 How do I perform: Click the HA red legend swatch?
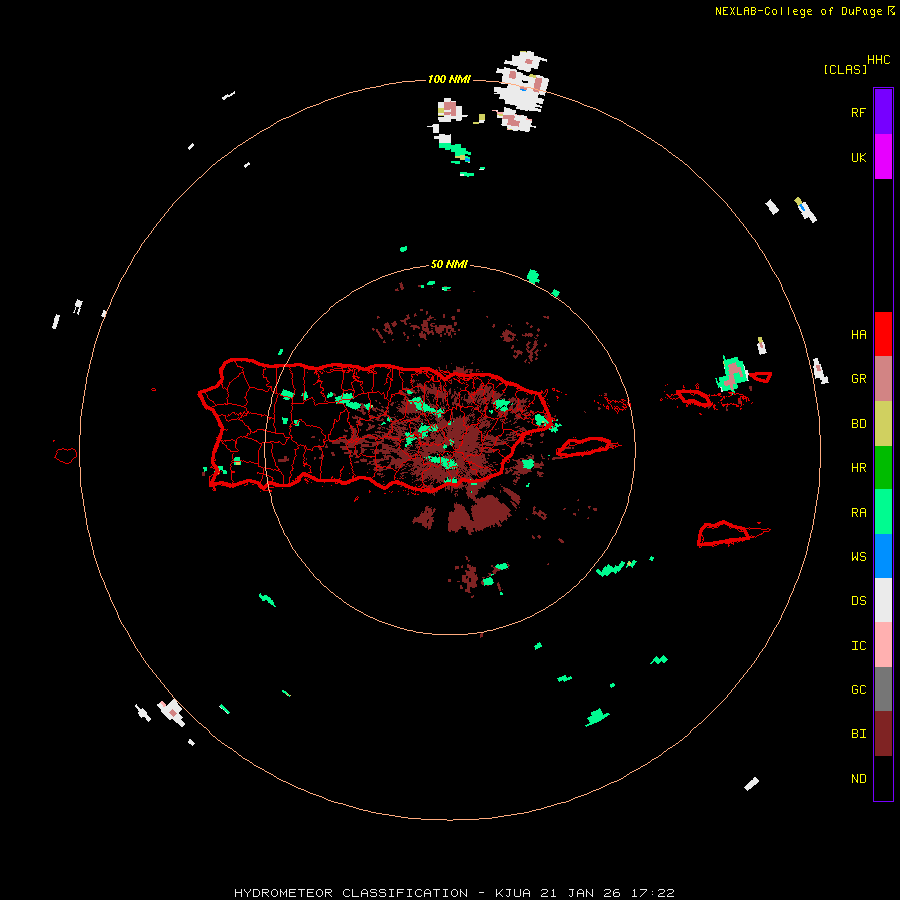point(883,334)
